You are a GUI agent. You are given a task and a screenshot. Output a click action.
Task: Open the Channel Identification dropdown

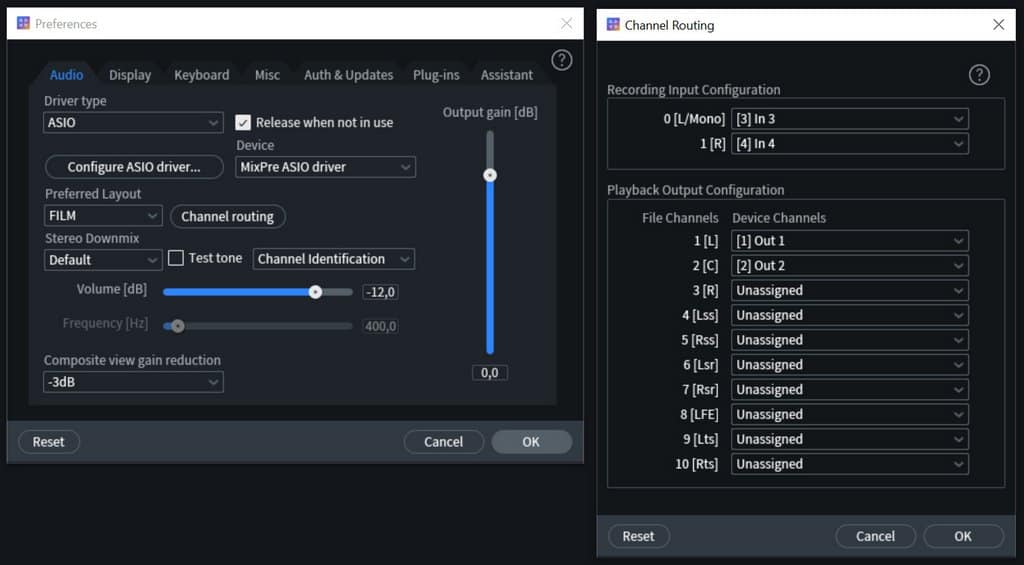point(333,259)
